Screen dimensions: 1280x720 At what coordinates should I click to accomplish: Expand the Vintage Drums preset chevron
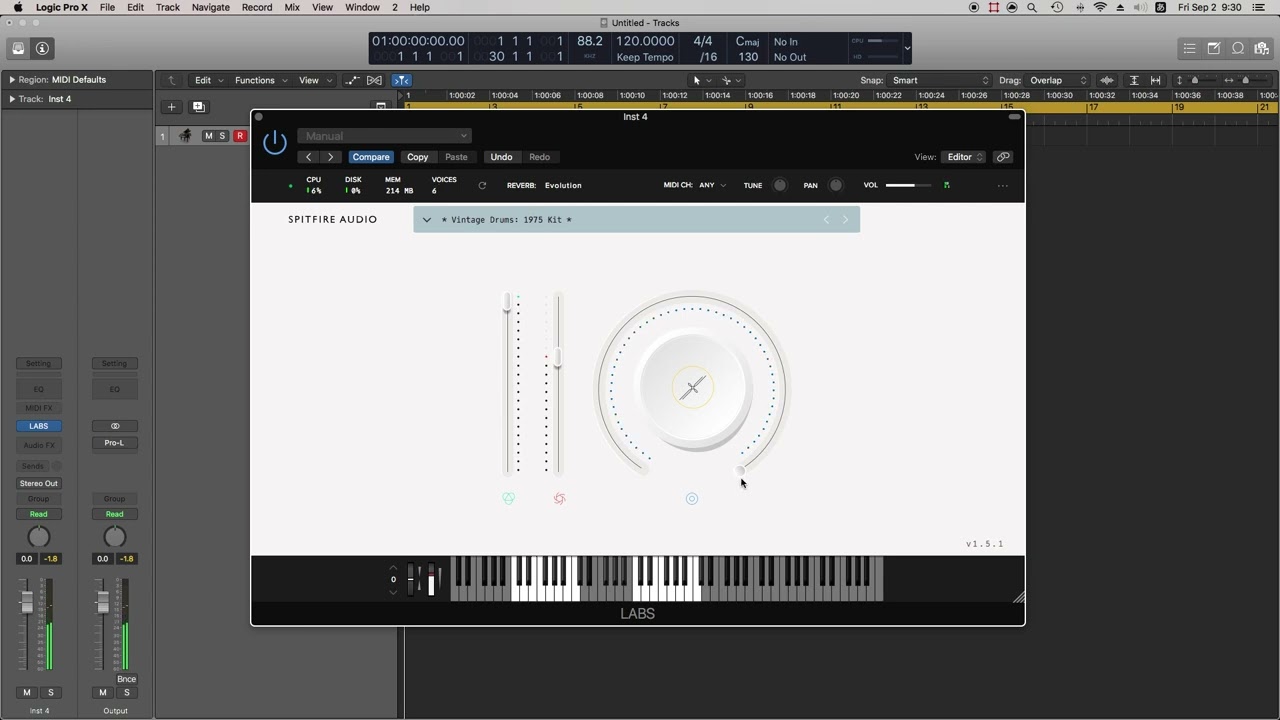click(x=427, y=220)
